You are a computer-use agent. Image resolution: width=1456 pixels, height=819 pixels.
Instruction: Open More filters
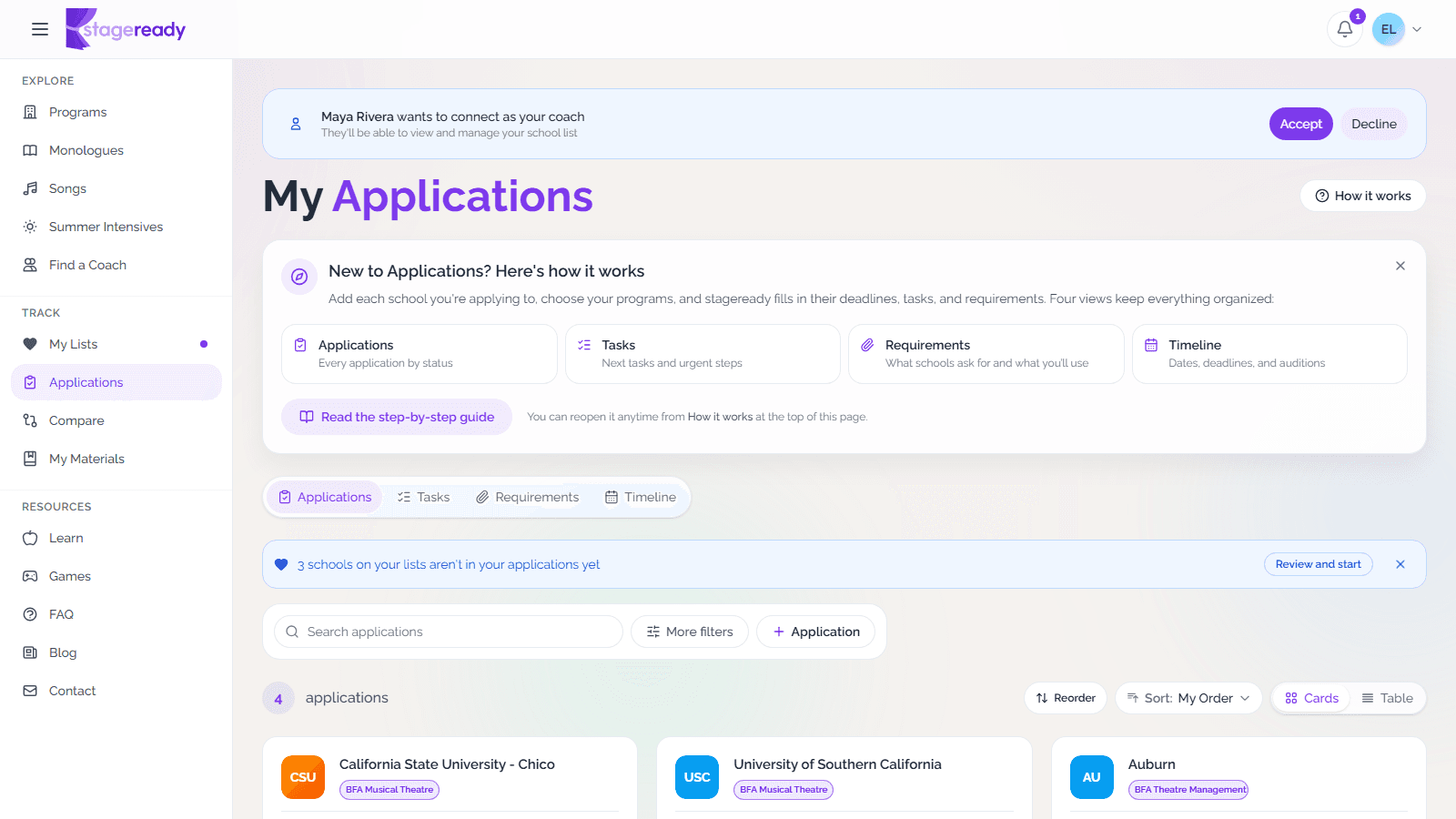tap(690, 632)
